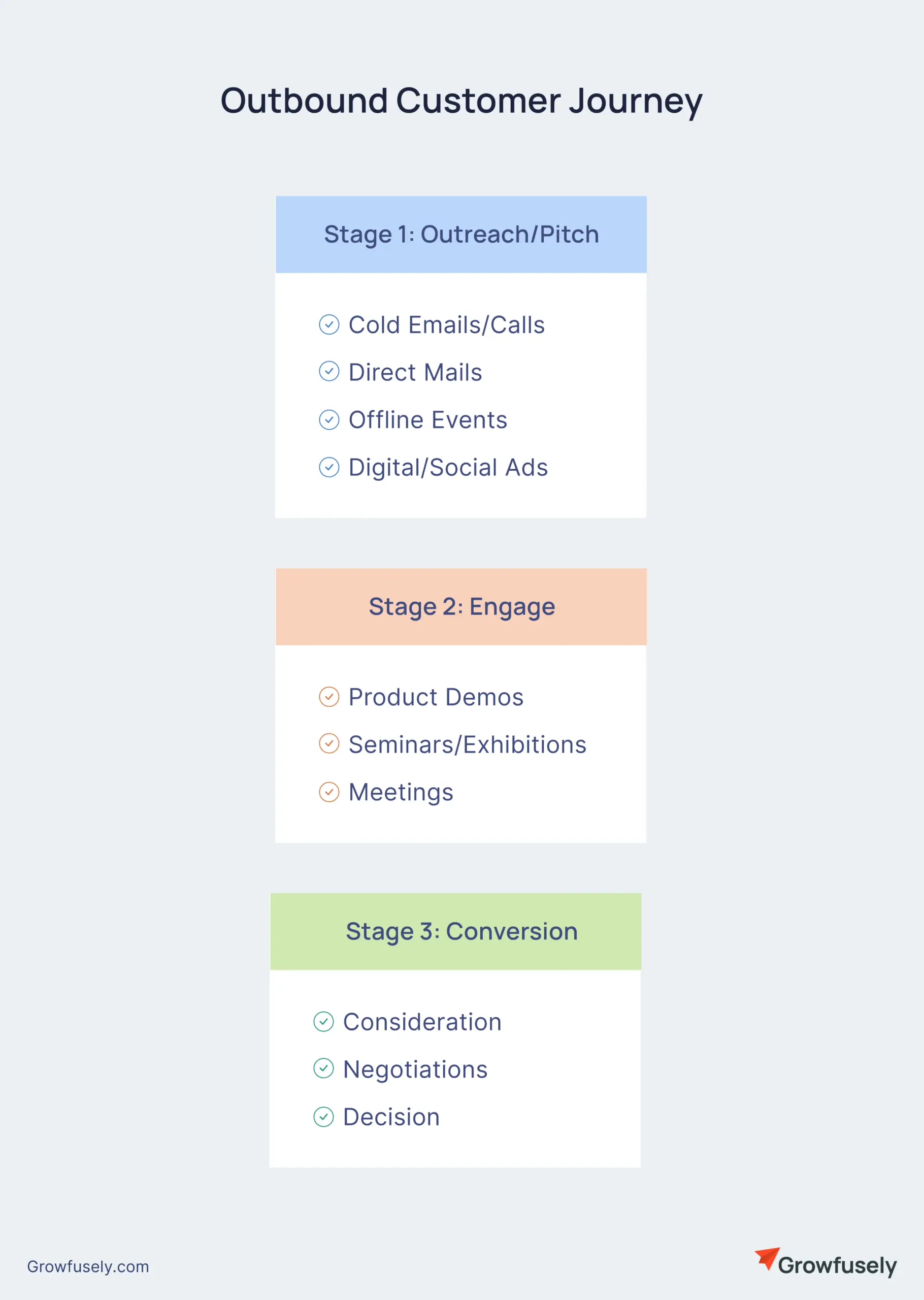Click the check icon next to Offline Events

(x=329, y=420)
